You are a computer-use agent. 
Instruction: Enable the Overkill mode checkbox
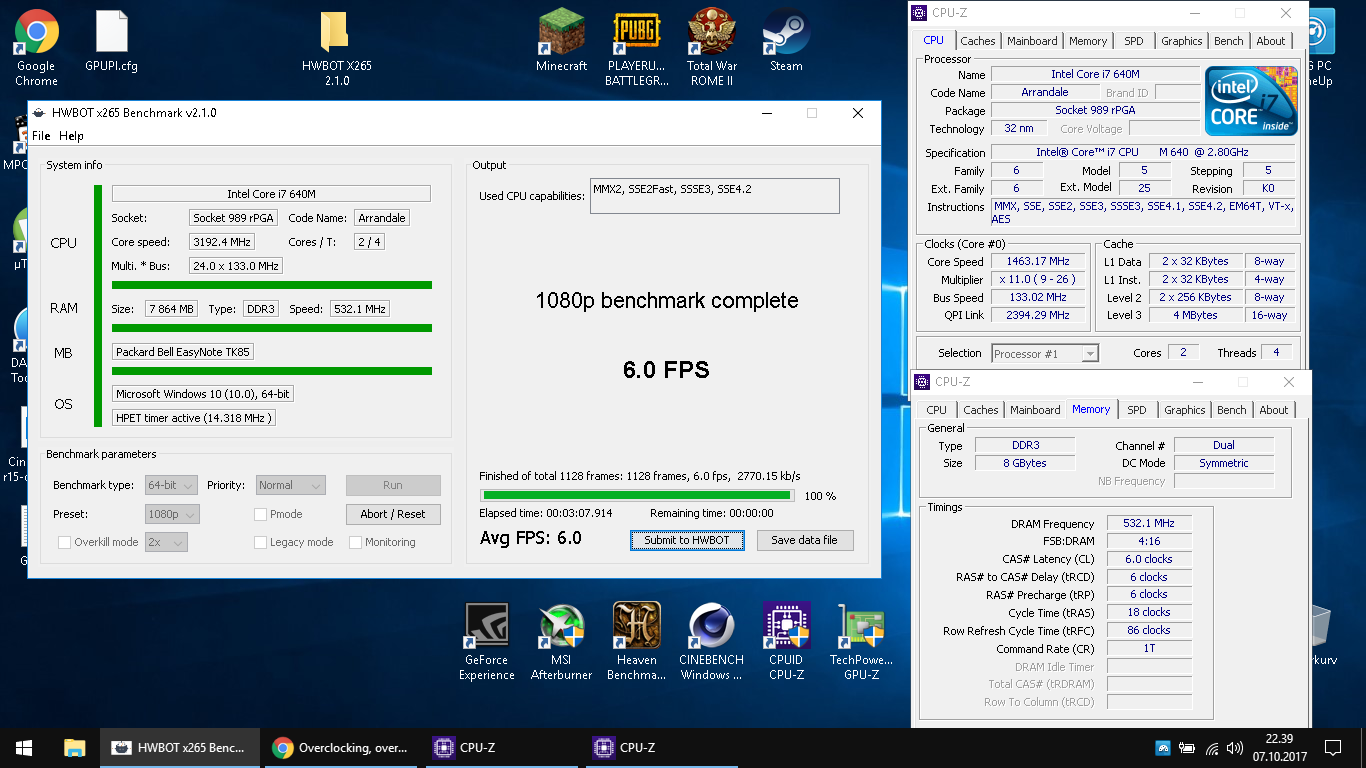click(x=65, y=542)
